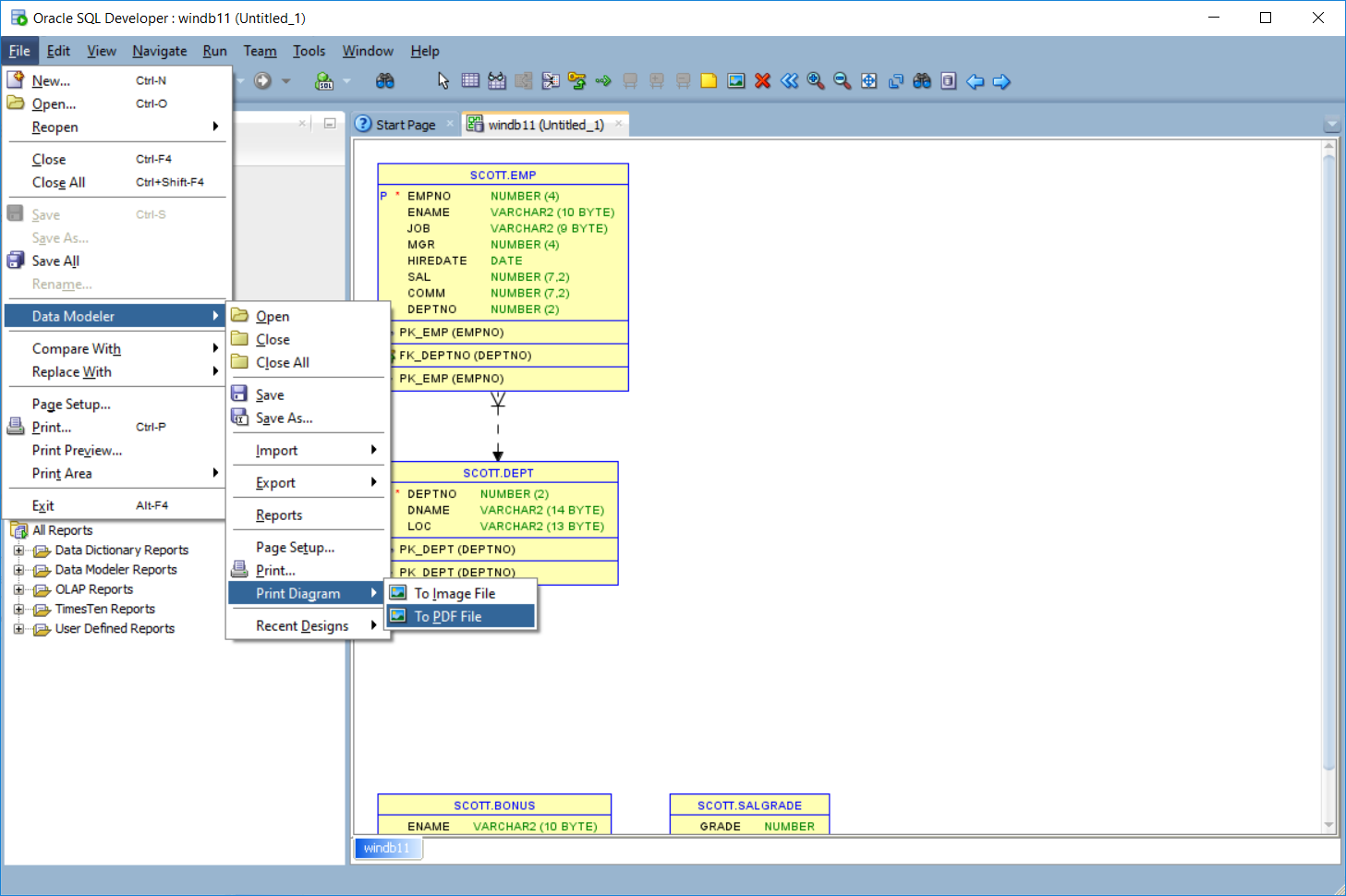Screen dimensions: 1346x896
Task: Click diagram scrollbar up arrow
Action: click(x=1329, y=146)
